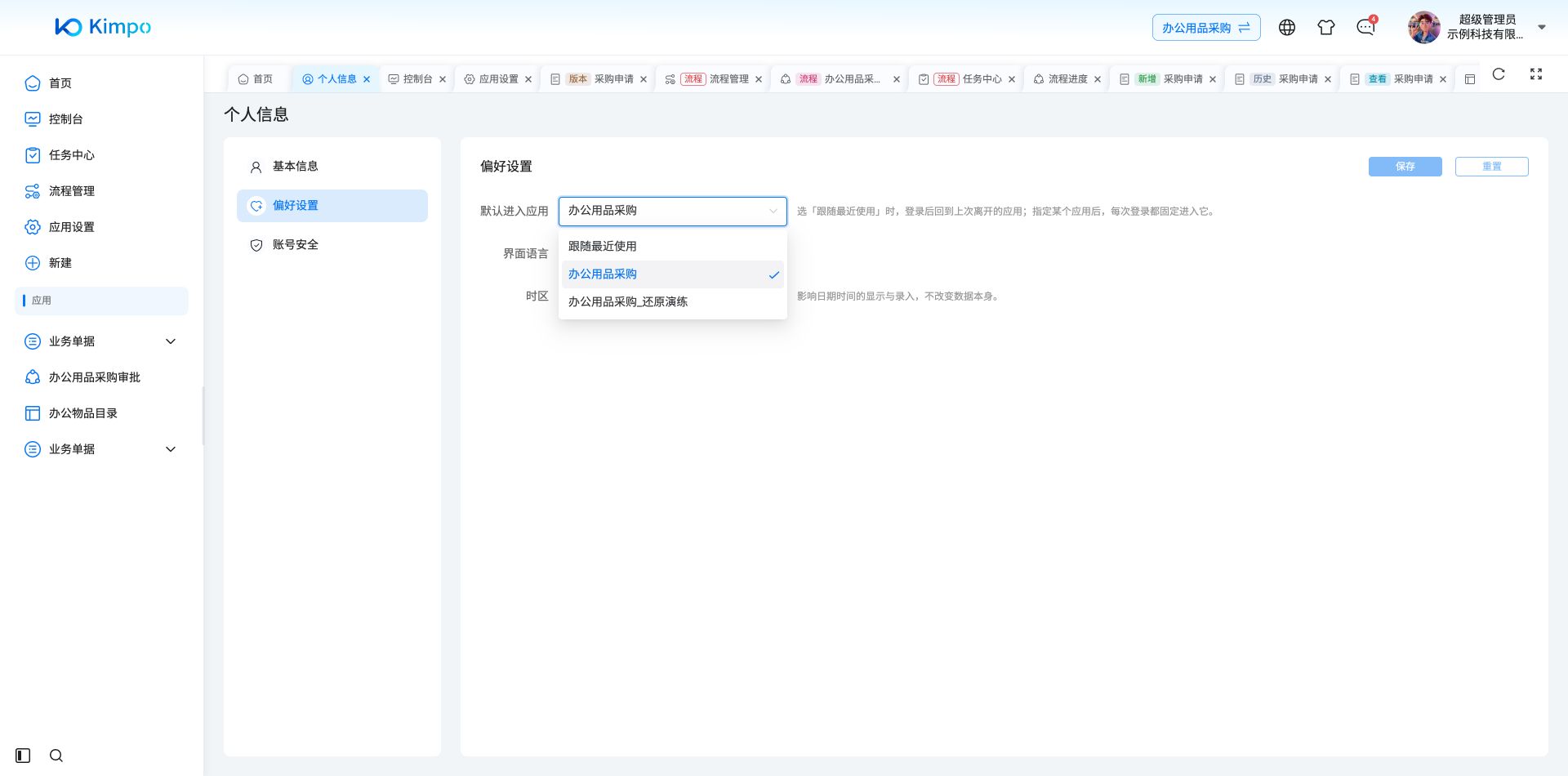Screen dimensions: 1568x776
Task: Click the refresh tab icon
Action: [1499, 74]
